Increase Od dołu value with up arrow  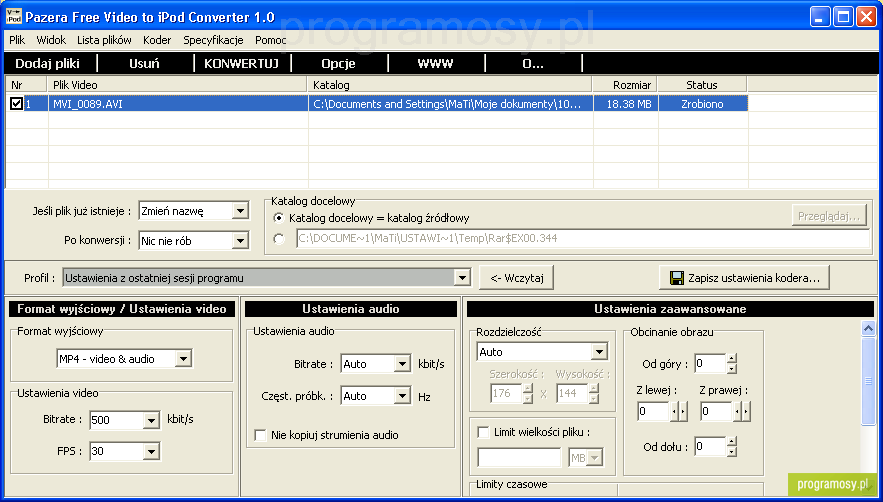tap(732, 442)
